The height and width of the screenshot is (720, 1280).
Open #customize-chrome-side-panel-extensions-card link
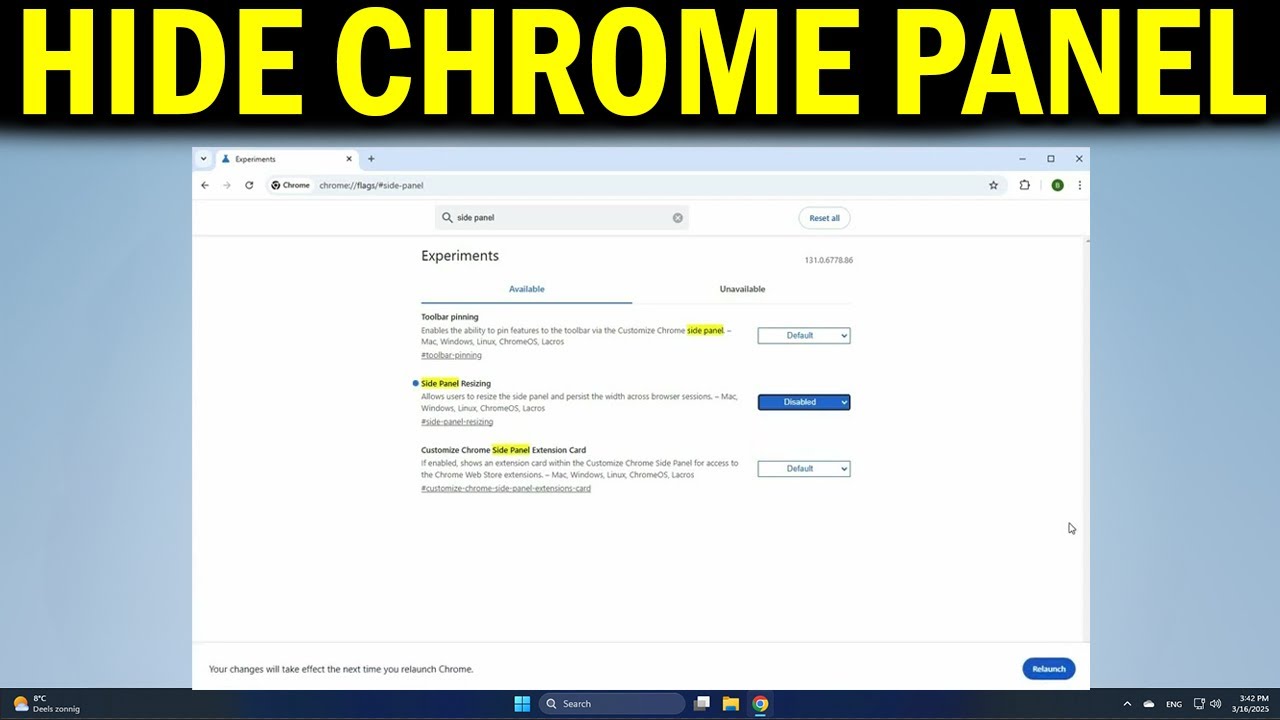[x=506, y=488]
